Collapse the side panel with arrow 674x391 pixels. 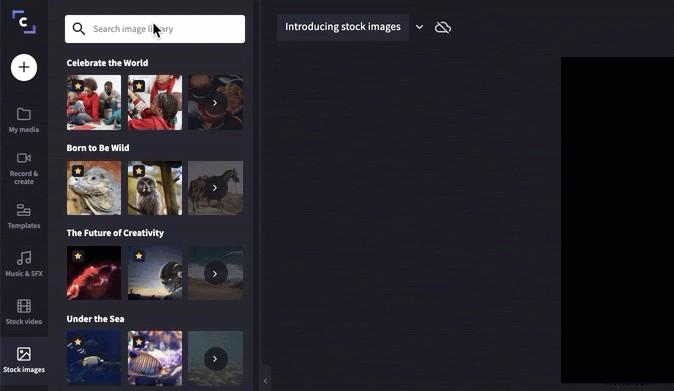pos(265,381)
